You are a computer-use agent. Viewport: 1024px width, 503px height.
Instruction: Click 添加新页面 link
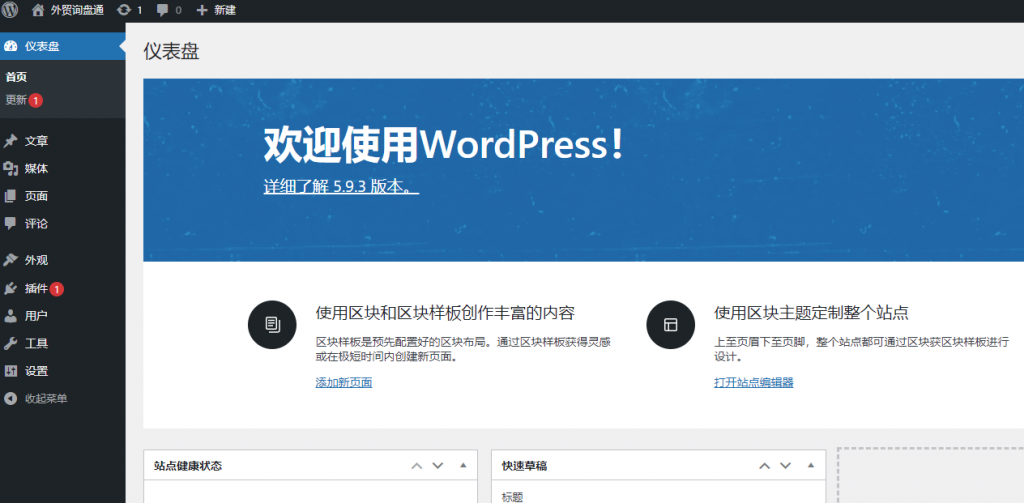pyautogui.click(x=344, y=383)
